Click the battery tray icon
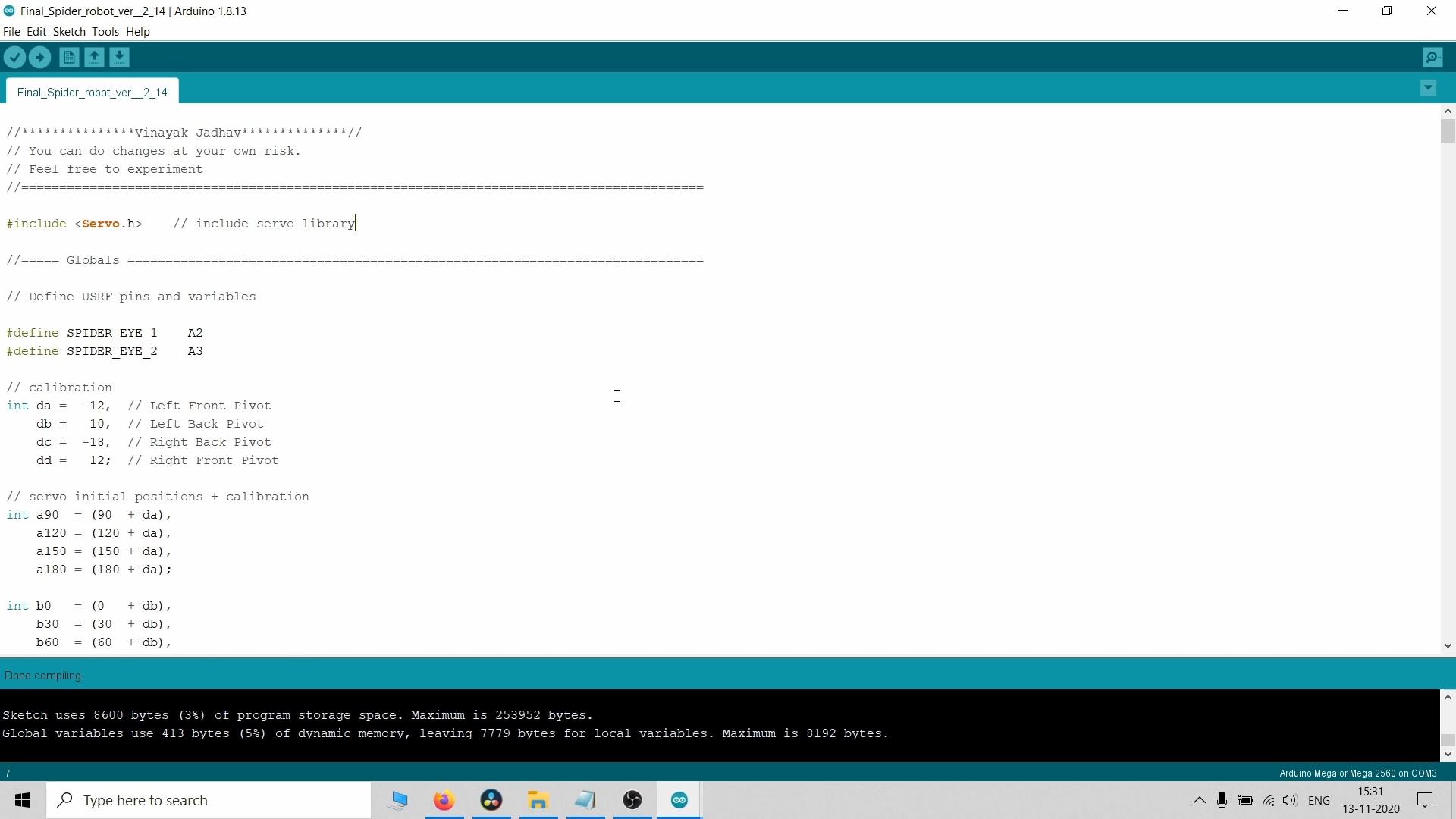This screenshot has height=819, width=1456. pyautogui.click(x=1245, y=800)
